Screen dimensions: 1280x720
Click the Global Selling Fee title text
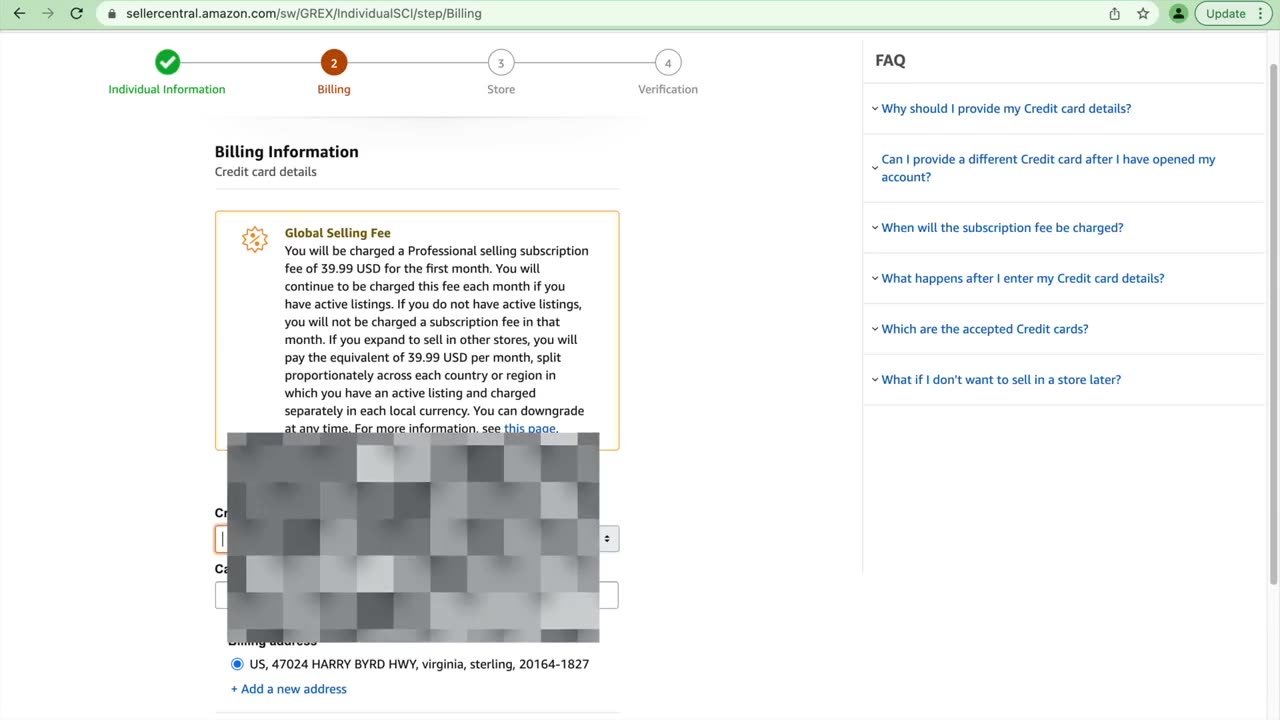pyautogui.click(x=338, y=233)
